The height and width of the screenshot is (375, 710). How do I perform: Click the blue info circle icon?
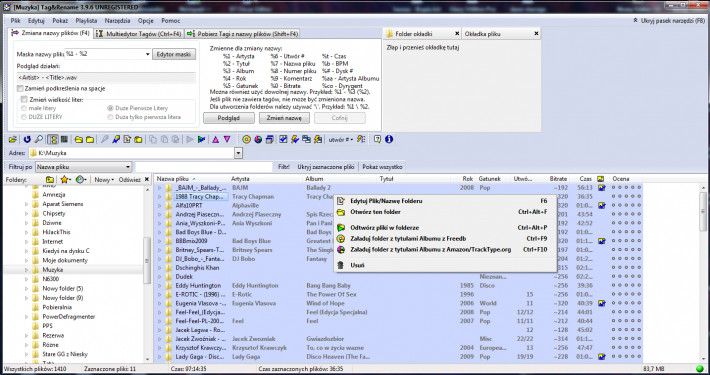(389, 139)
